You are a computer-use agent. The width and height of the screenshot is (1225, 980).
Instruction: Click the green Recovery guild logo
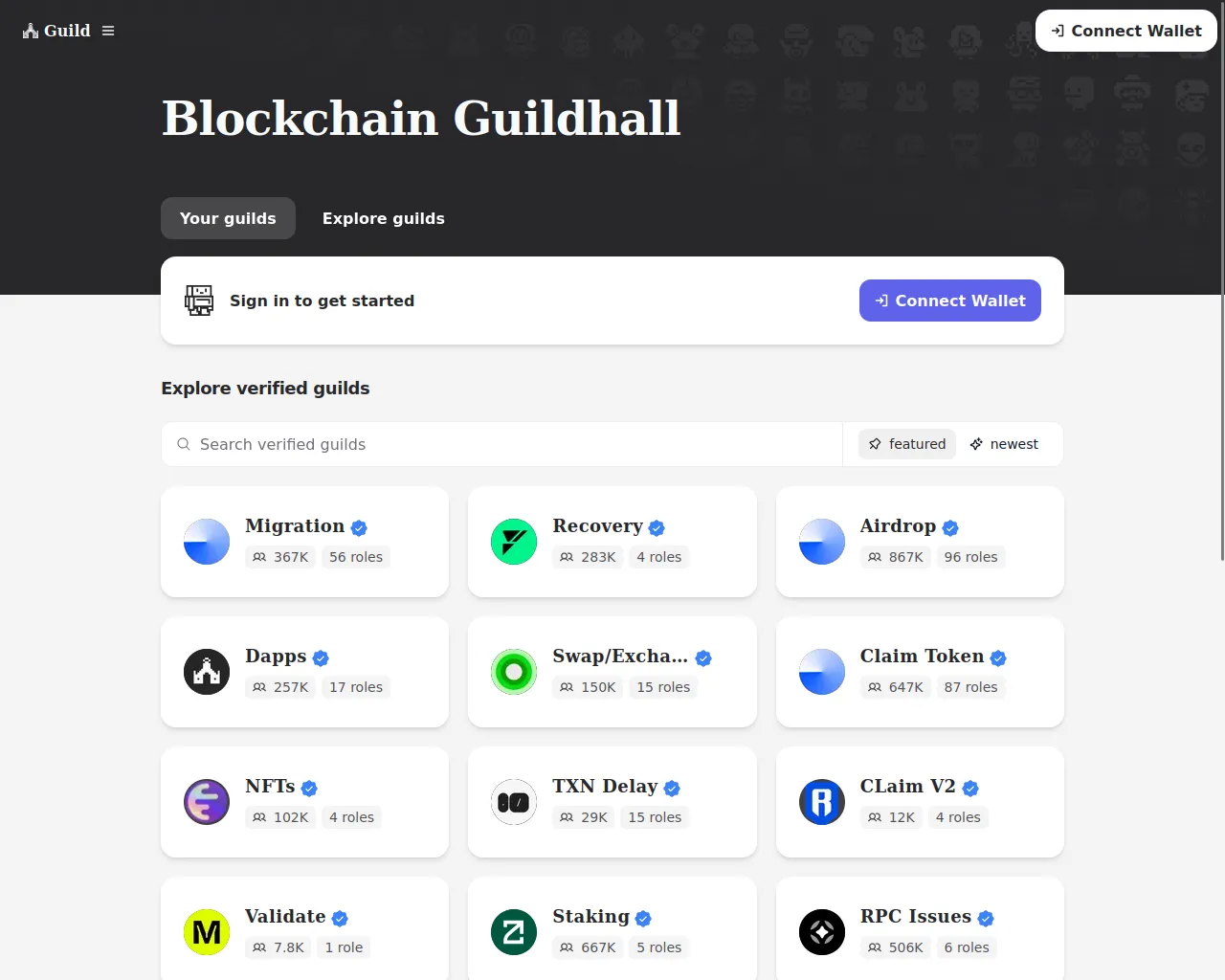(514, 542)
